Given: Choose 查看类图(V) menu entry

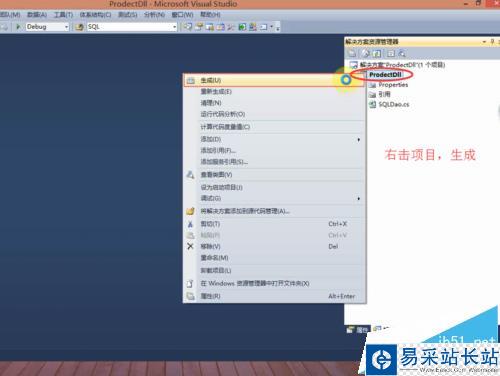Looking at the screenshot, I should 274,175.
